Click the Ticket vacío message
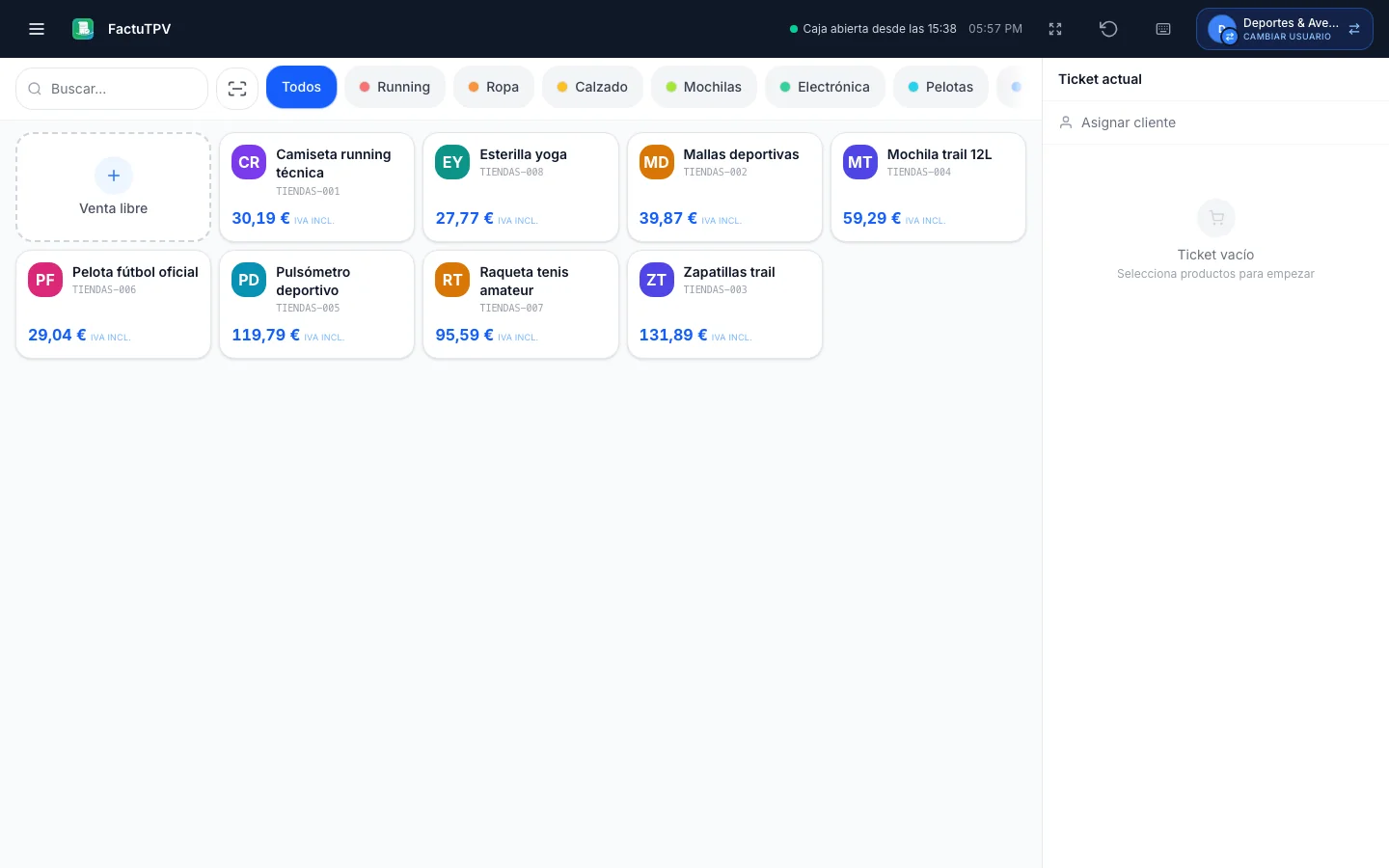 pos(1215,255)
